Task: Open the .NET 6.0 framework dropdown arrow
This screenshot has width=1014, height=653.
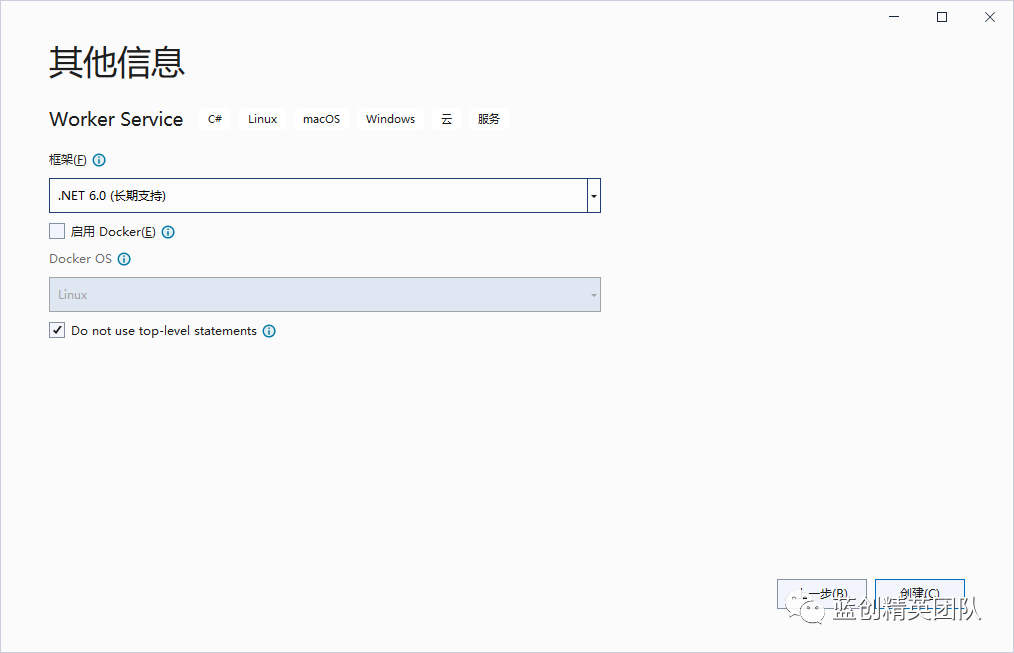Action: click(594, 195)
